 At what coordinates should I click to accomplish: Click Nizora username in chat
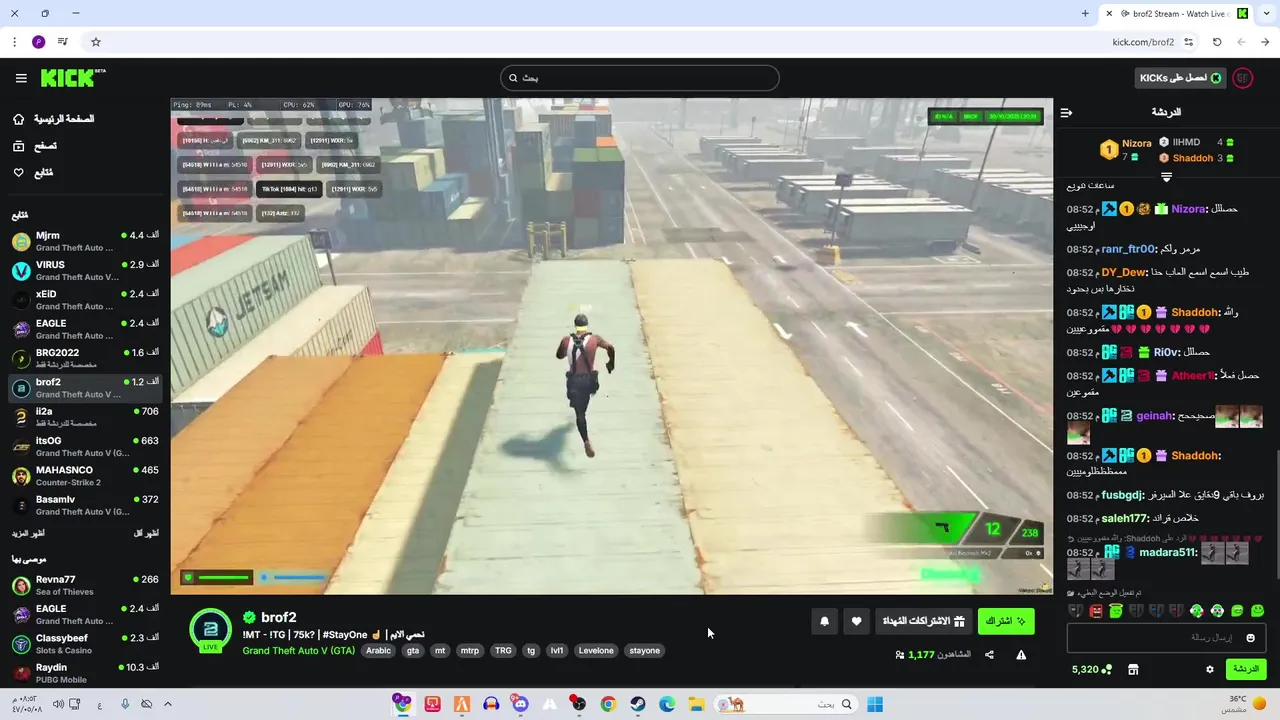point(1188,209)
